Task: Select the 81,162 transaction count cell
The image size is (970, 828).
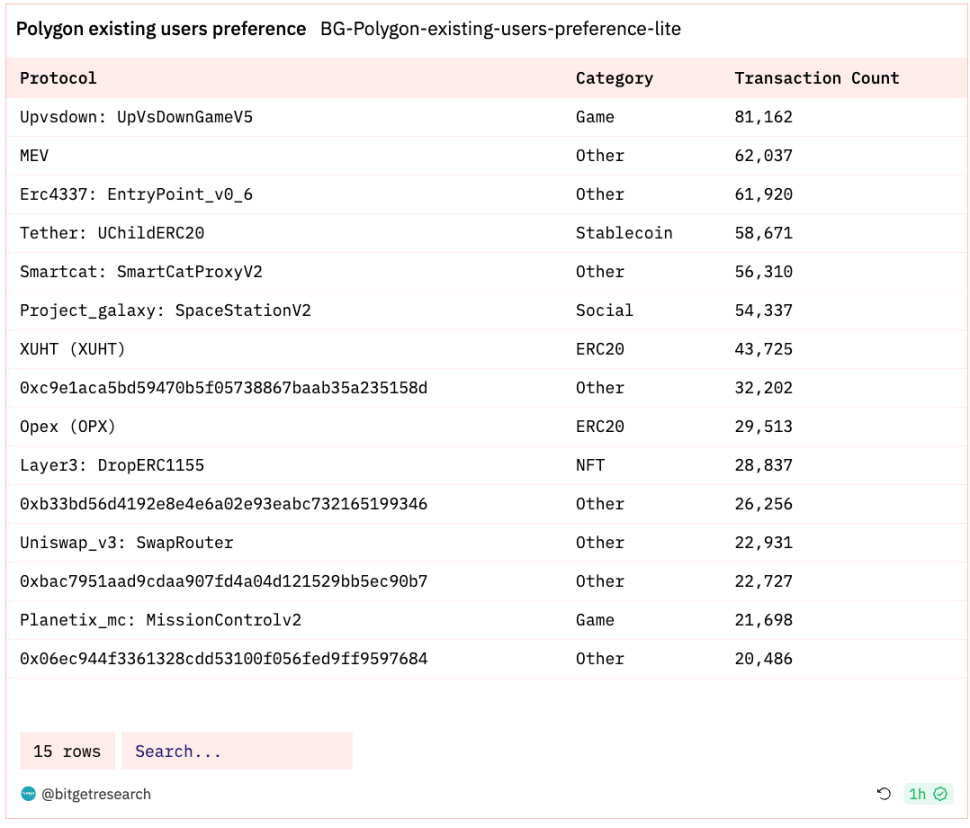Action: [763, 117]
